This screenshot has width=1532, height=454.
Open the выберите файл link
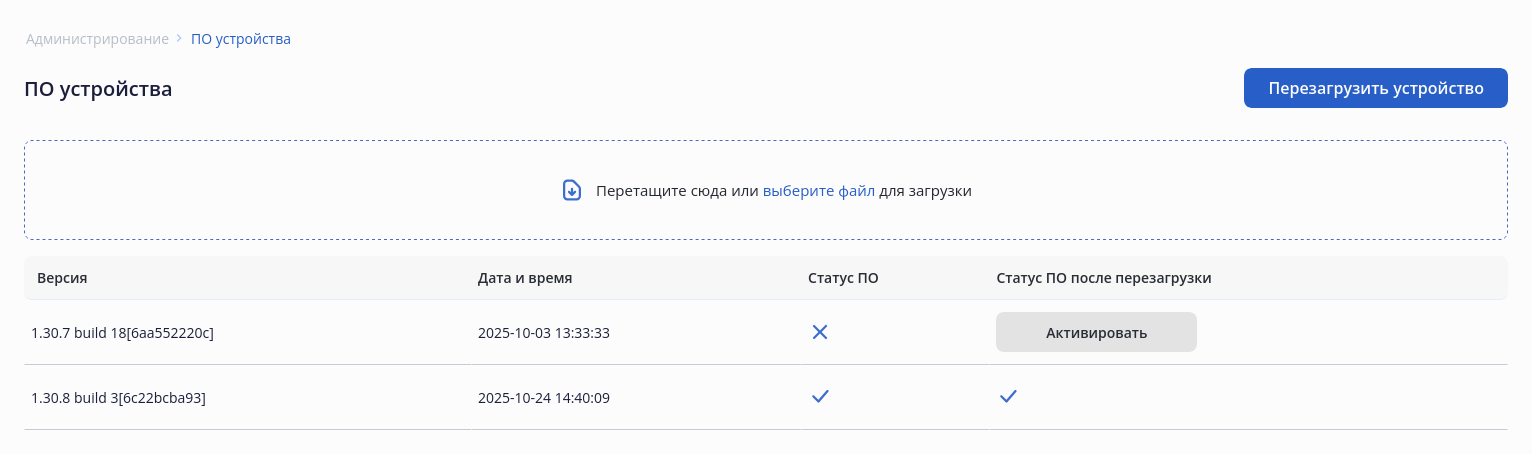(x=819, y=190)
